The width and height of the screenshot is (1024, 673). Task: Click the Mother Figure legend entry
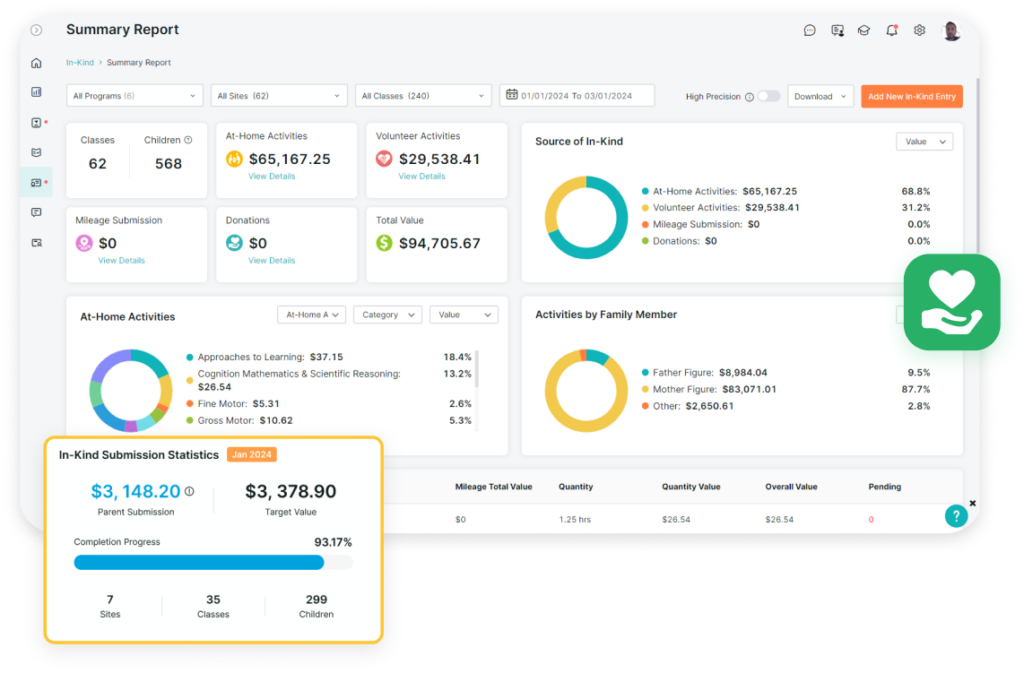(x=709, y=389)
